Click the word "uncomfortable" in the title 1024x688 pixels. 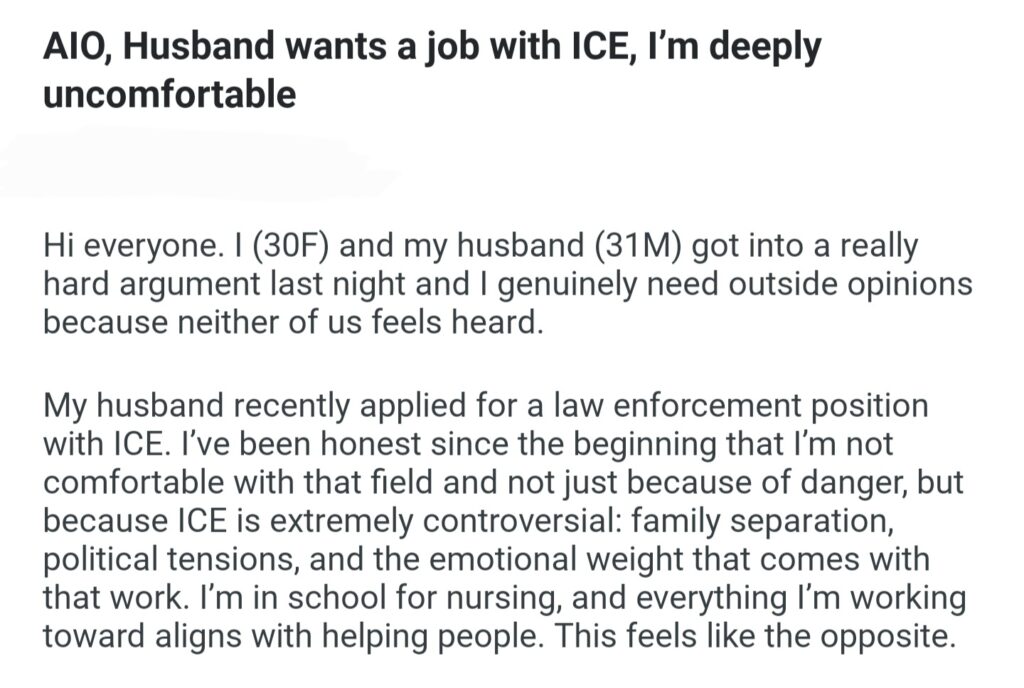[169, 94]
